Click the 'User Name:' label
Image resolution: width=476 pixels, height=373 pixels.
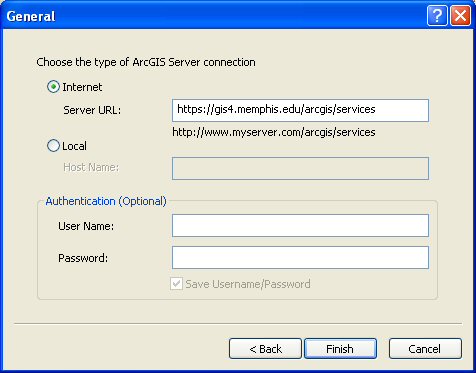tap(86, 226)
